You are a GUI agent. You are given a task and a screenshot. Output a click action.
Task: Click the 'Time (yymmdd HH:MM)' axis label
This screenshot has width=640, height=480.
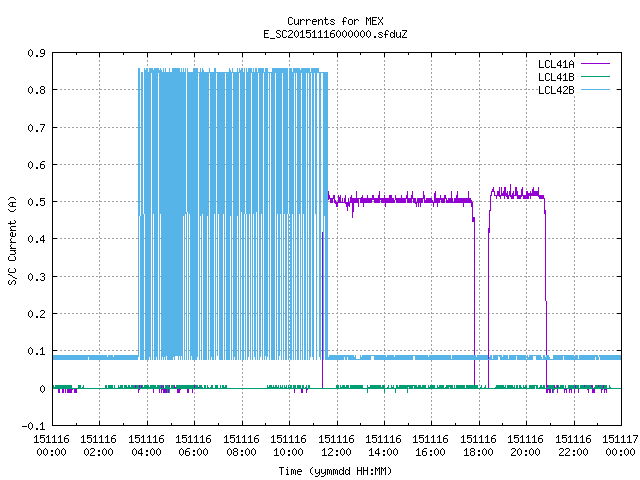click(x=335, y=471)
